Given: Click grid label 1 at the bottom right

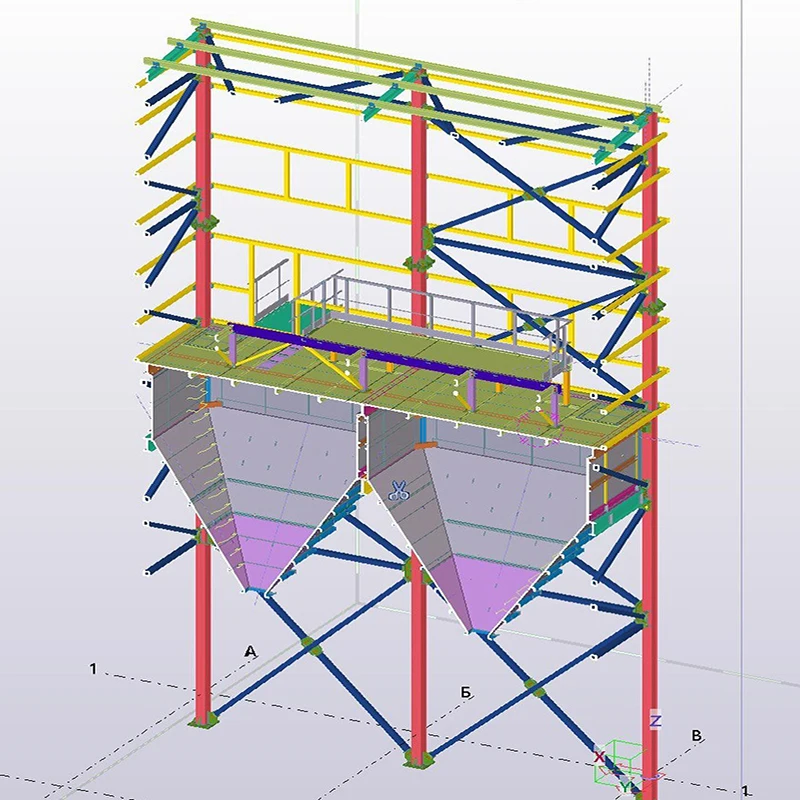Looking at the screenshot, I should point(745,791).
